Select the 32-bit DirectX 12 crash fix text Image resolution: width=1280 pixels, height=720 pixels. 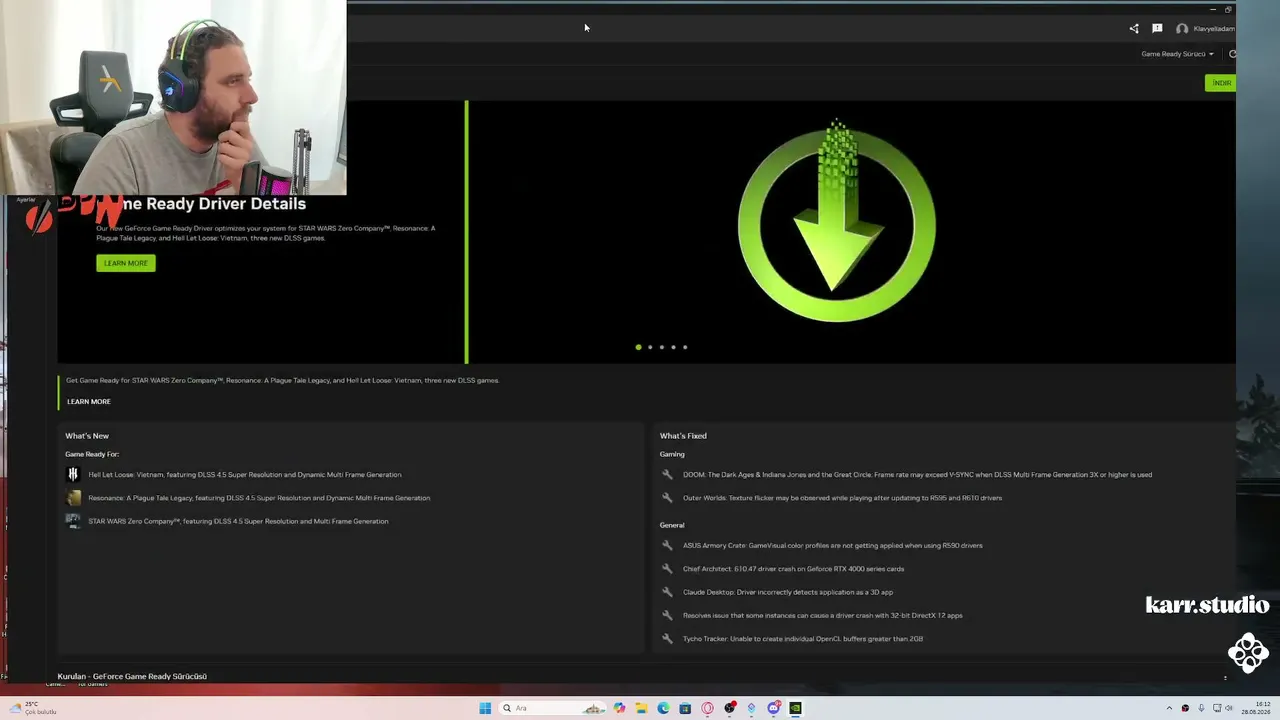click(823, 616)
